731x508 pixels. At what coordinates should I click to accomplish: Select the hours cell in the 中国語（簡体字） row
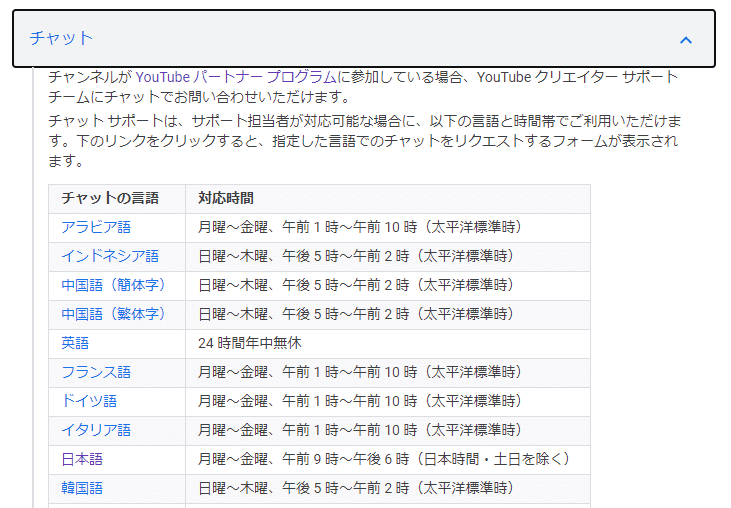click(x=388, y=285)
